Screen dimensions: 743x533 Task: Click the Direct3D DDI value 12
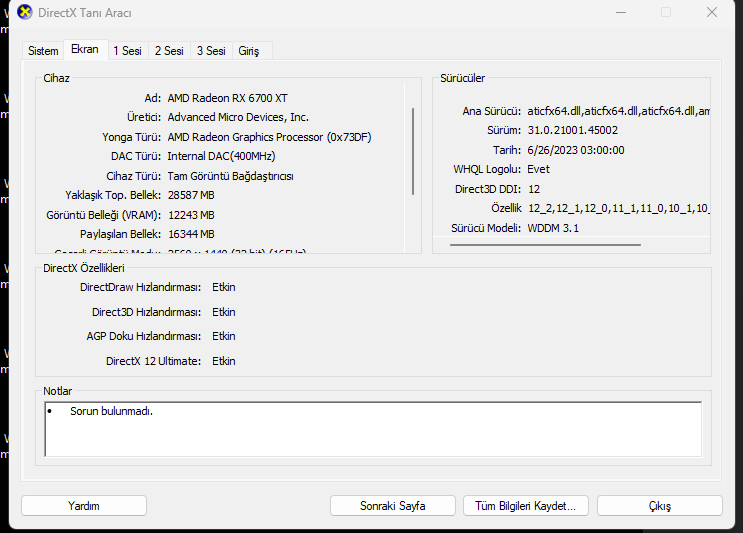coord(534,189)
